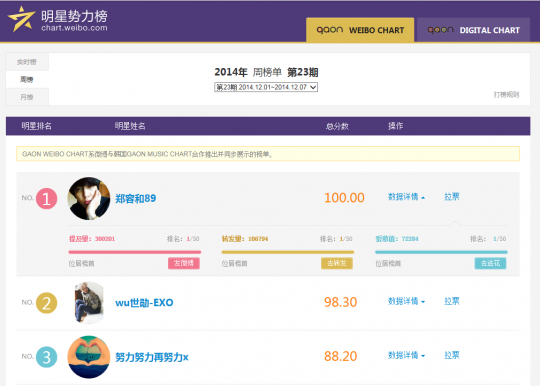Click the star logo of 明星势力榜
The height and width of the screenshot is (386, 540).
21,19
